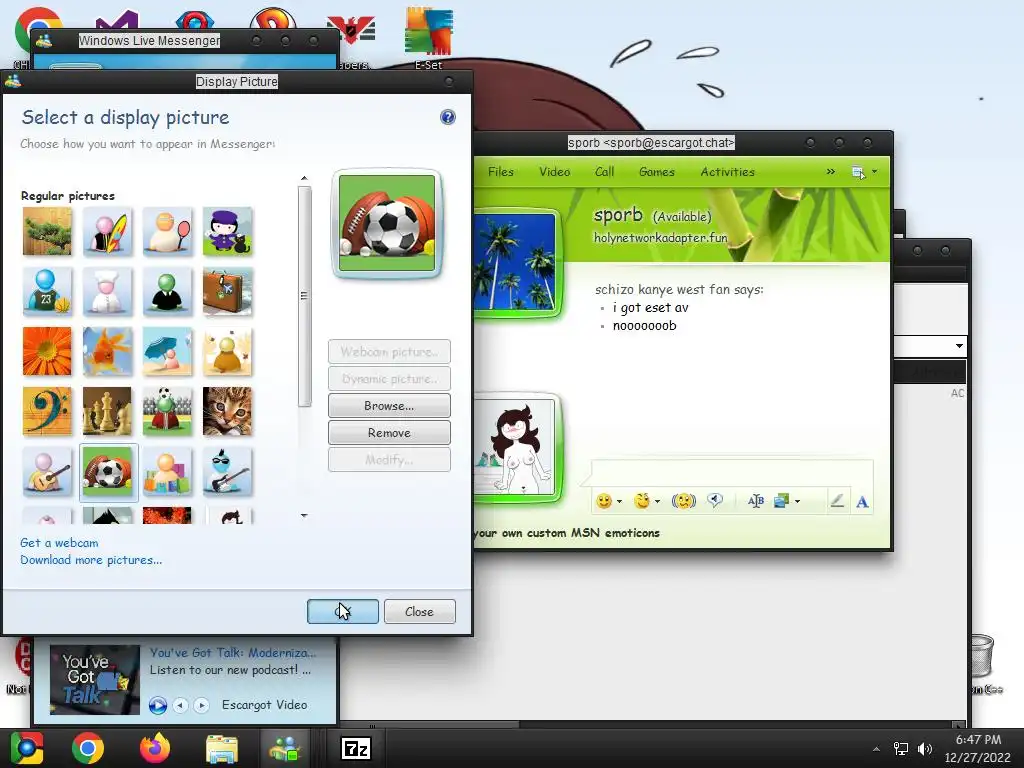Viewport: 1024px width, 768px height.
Task: Go to next Escargot Video item
Action: click(x=201, y=705)
